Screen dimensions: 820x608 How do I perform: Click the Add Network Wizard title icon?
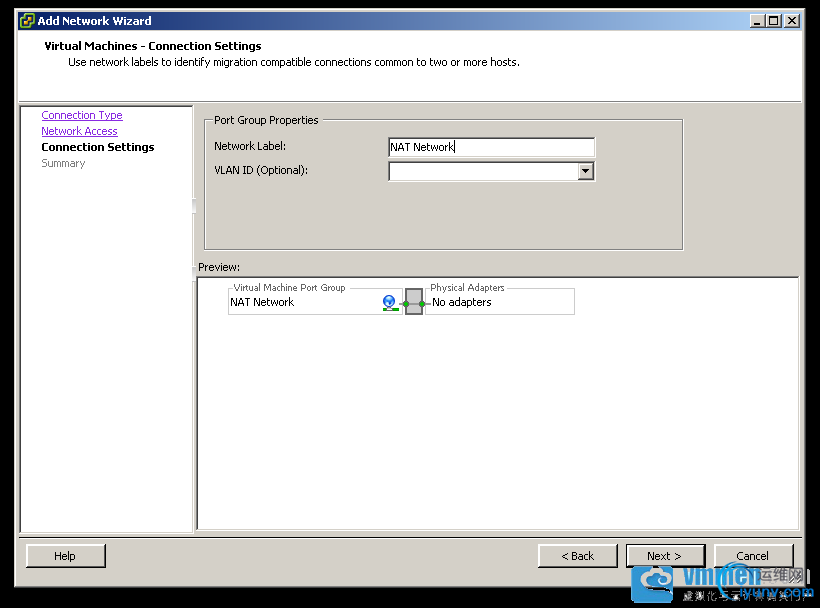(x=27, y=21)
